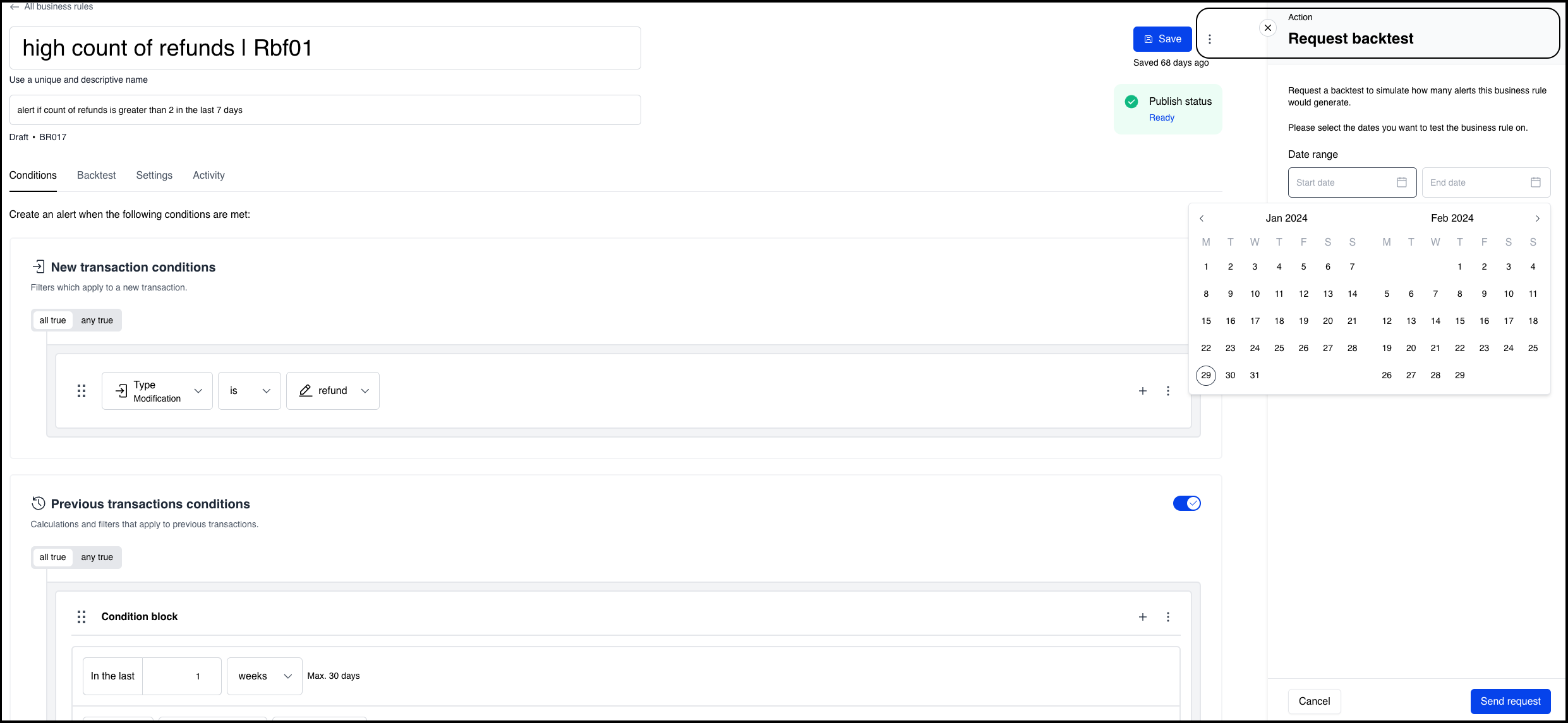Close the Request backtest panel

click(x=1267, y=28)
